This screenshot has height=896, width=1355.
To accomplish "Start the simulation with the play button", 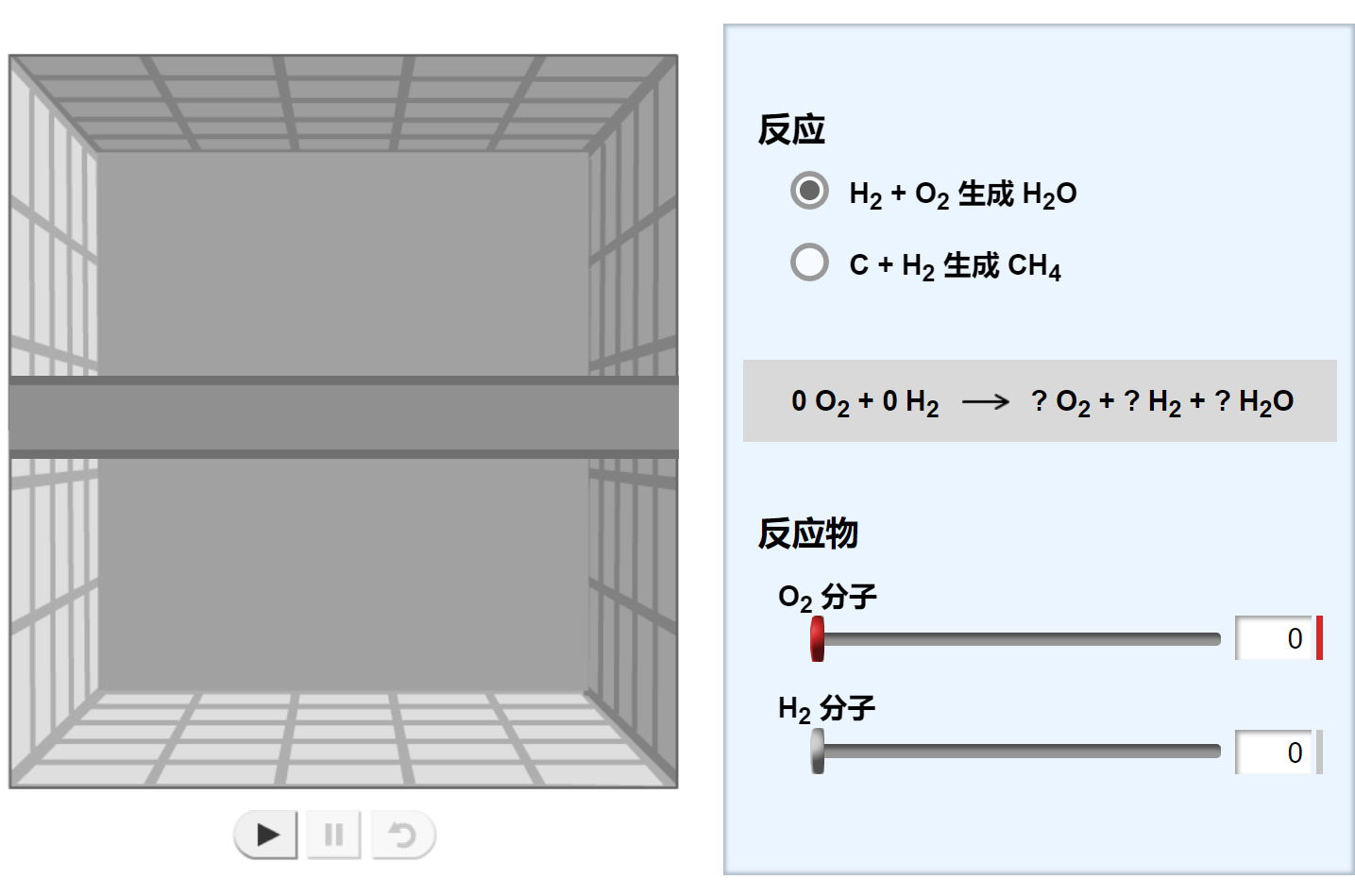I will click(x=266, y=835).
